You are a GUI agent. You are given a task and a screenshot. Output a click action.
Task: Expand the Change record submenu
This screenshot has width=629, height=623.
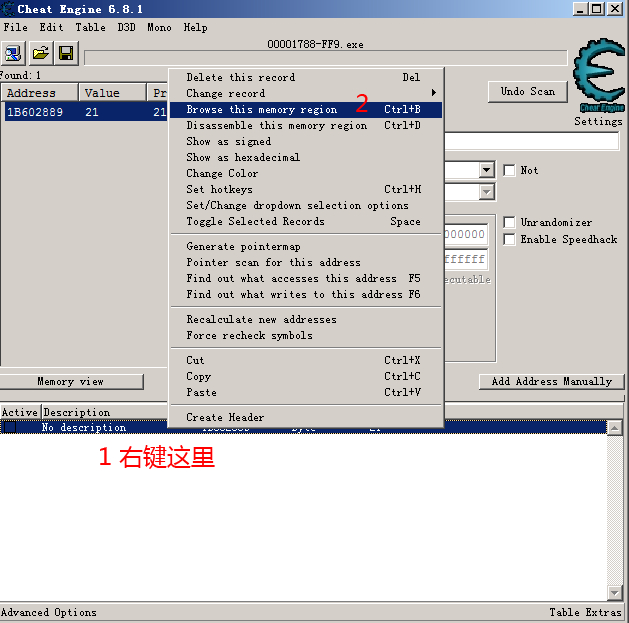[x=306, y=93]
